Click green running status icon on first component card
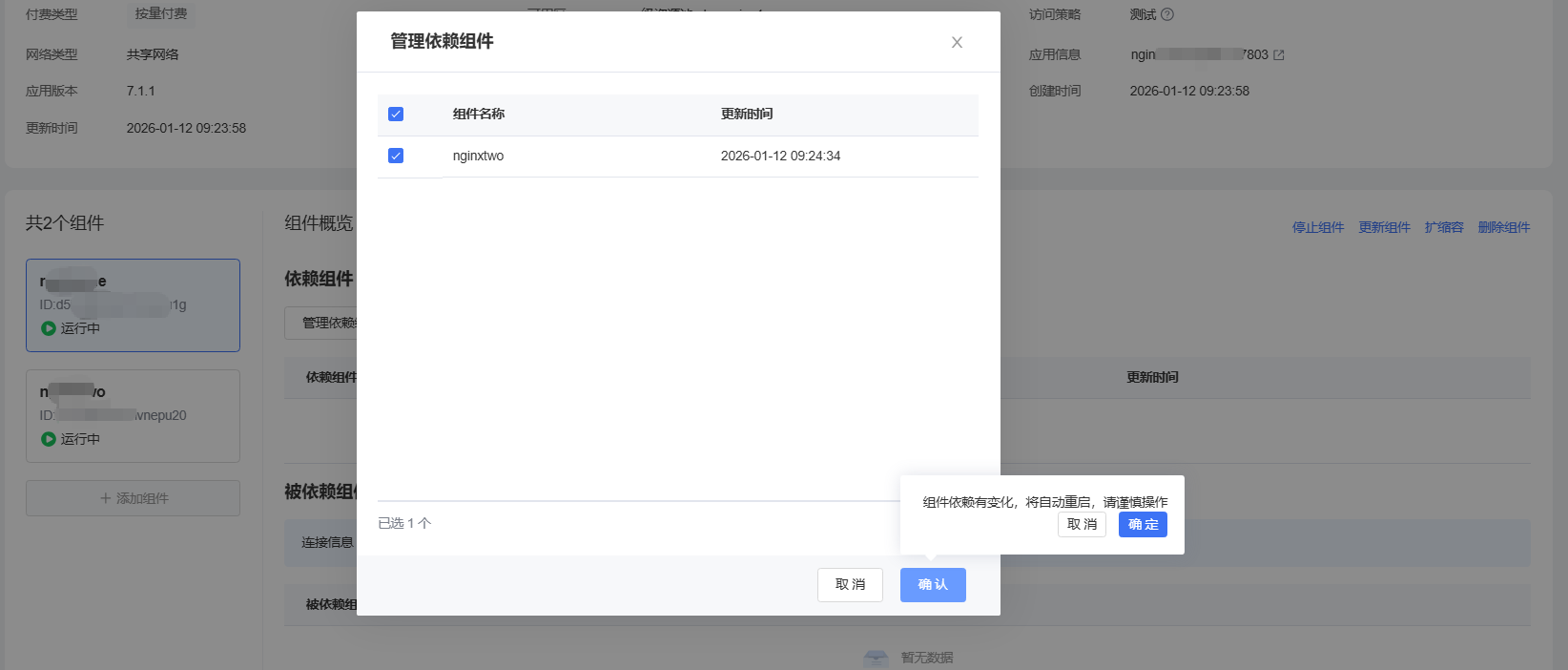 click(x=49, y=328)
